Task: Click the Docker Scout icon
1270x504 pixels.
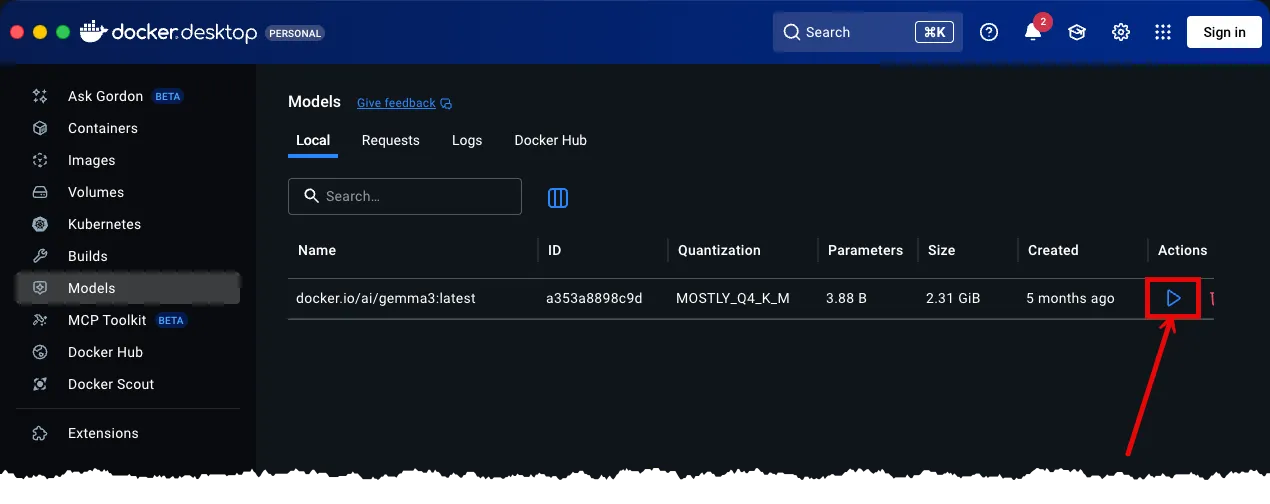Action: pos(40,384)
